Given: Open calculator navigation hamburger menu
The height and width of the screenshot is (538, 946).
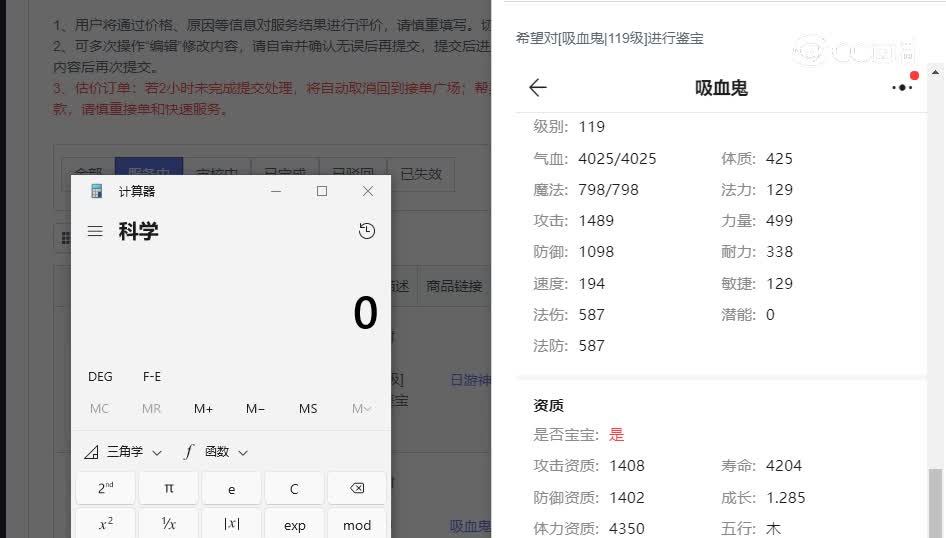Looking at the screenshot, I should click(95, 231).
